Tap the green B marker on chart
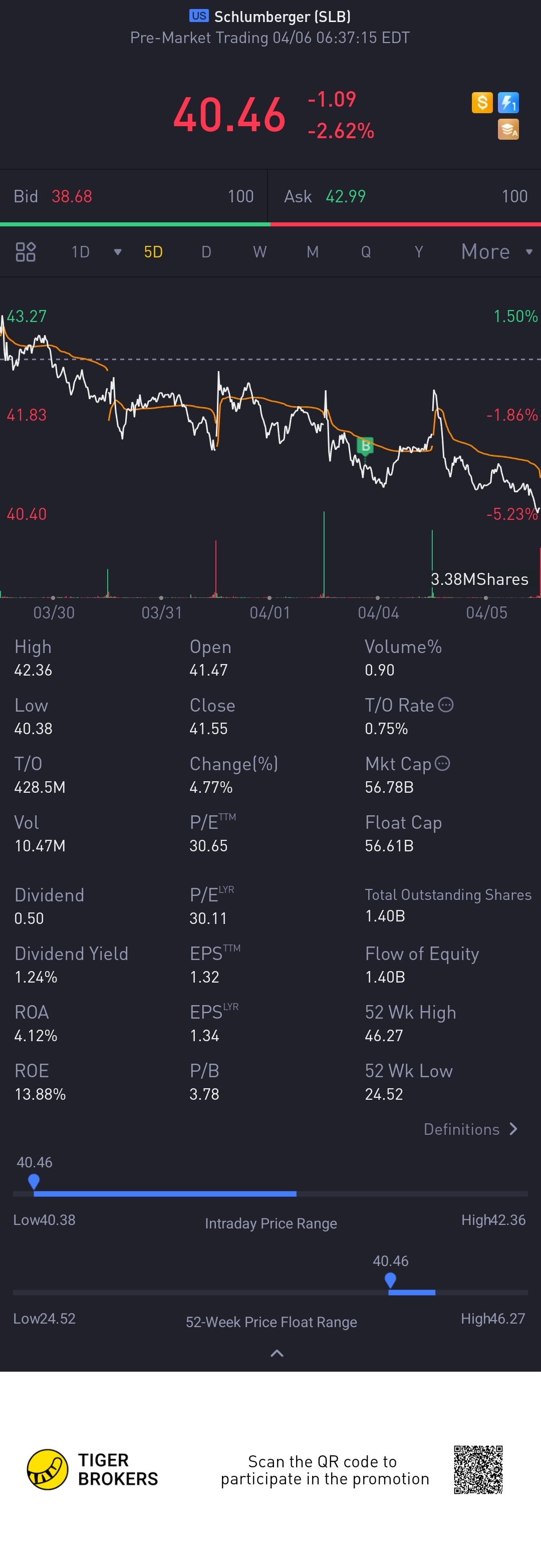This screenshot has width=541, height=1568. pyautogui.click(x=365, y=446)
